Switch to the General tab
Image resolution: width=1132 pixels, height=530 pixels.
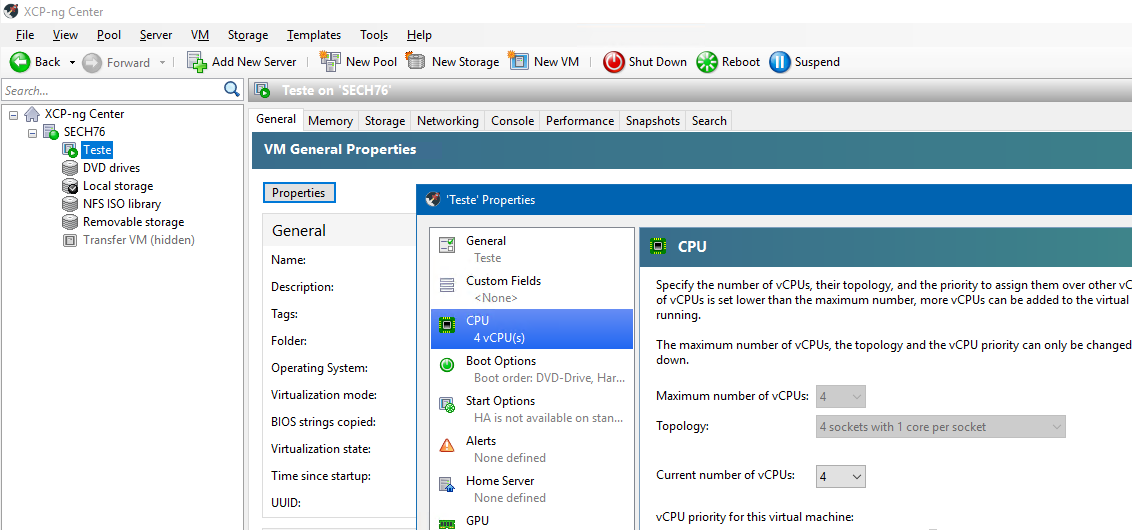click(x=276, y=119)
